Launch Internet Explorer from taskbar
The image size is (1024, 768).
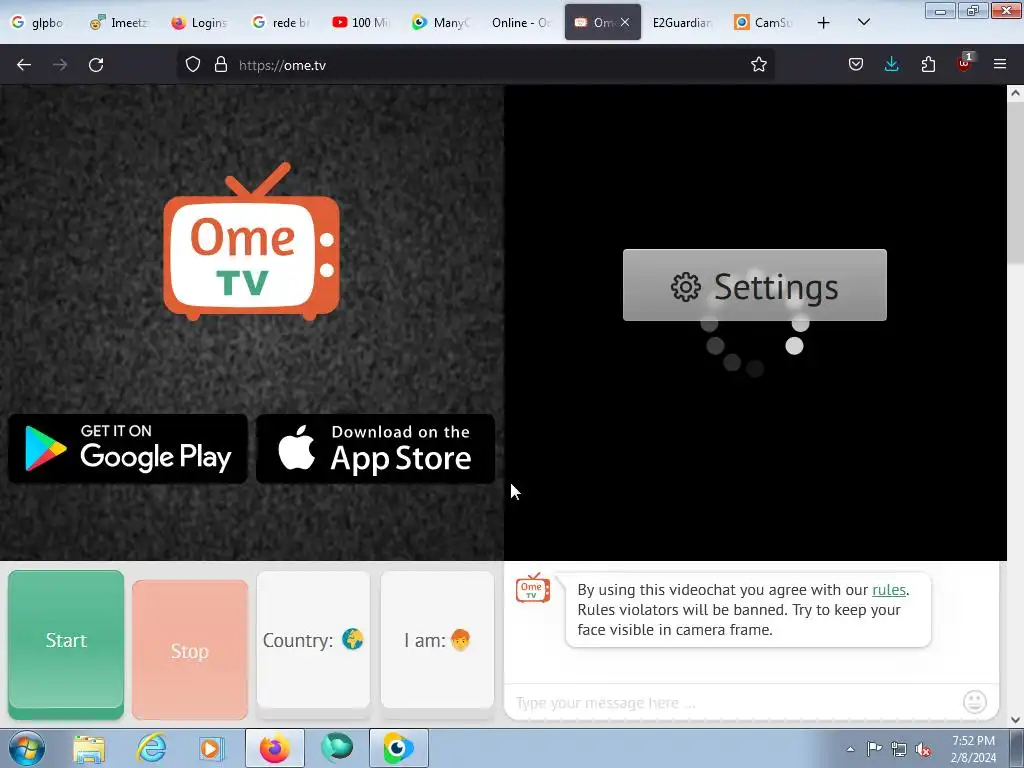coord(151,748)
